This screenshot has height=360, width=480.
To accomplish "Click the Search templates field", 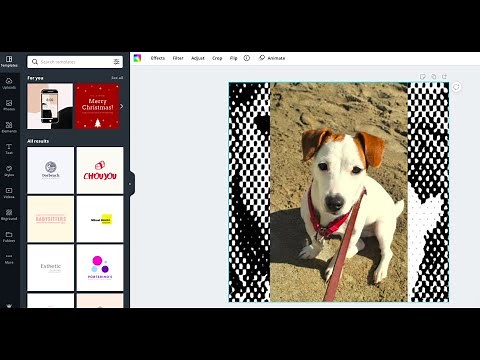I will coord(75,62).
